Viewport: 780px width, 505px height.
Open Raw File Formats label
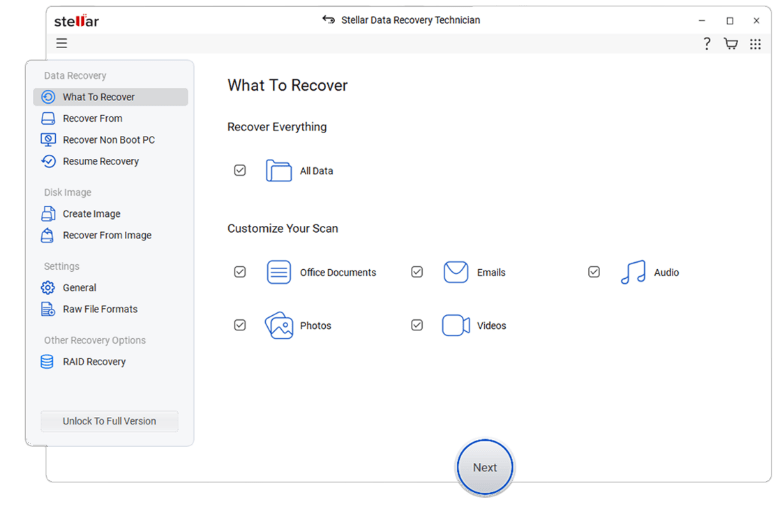(x=100, y=309)
